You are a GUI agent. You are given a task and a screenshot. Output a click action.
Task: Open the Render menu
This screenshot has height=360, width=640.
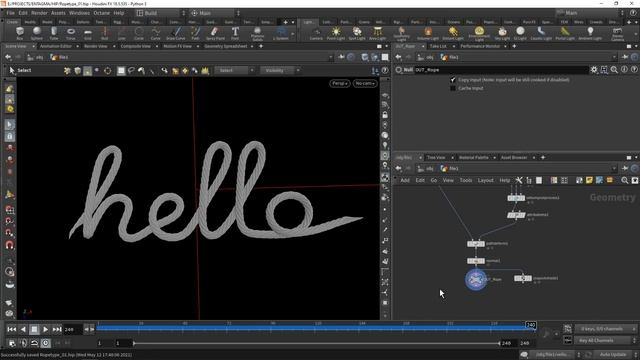[x=39, y=13]
